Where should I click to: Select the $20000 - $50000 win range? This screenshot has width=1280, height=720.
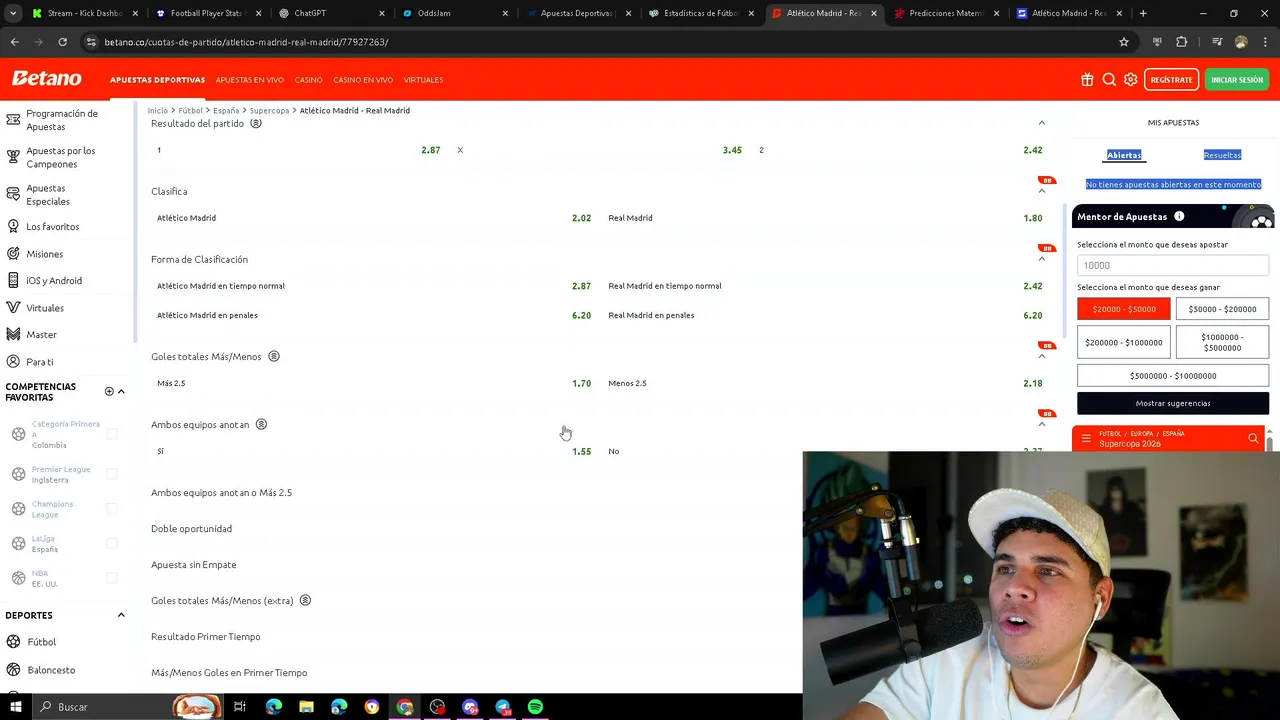coord(1124,309)
